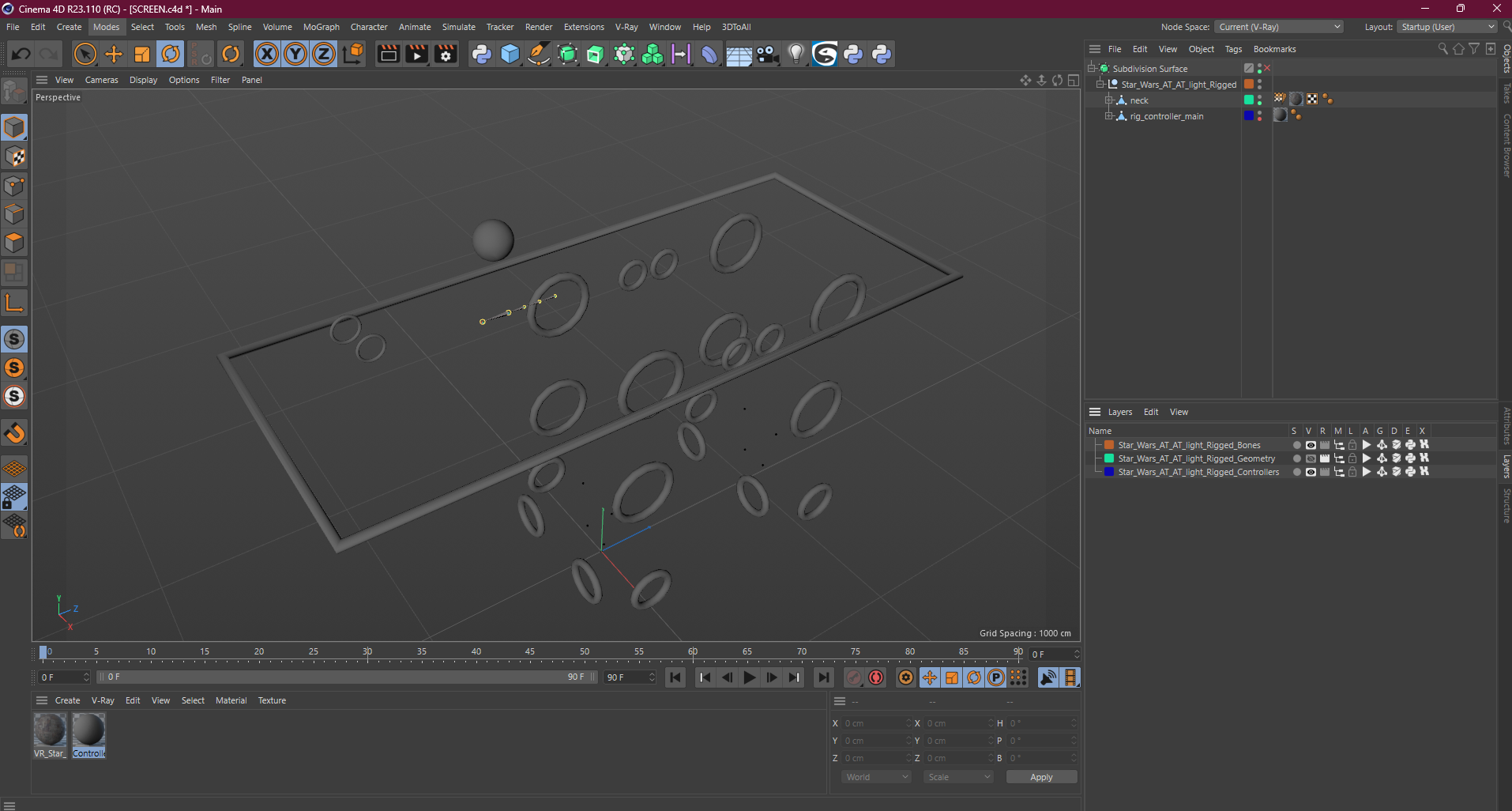Toggle Controllers layer view eye icon
The height and width of the screenshot is (811, 1512).
pos(1311,472)
